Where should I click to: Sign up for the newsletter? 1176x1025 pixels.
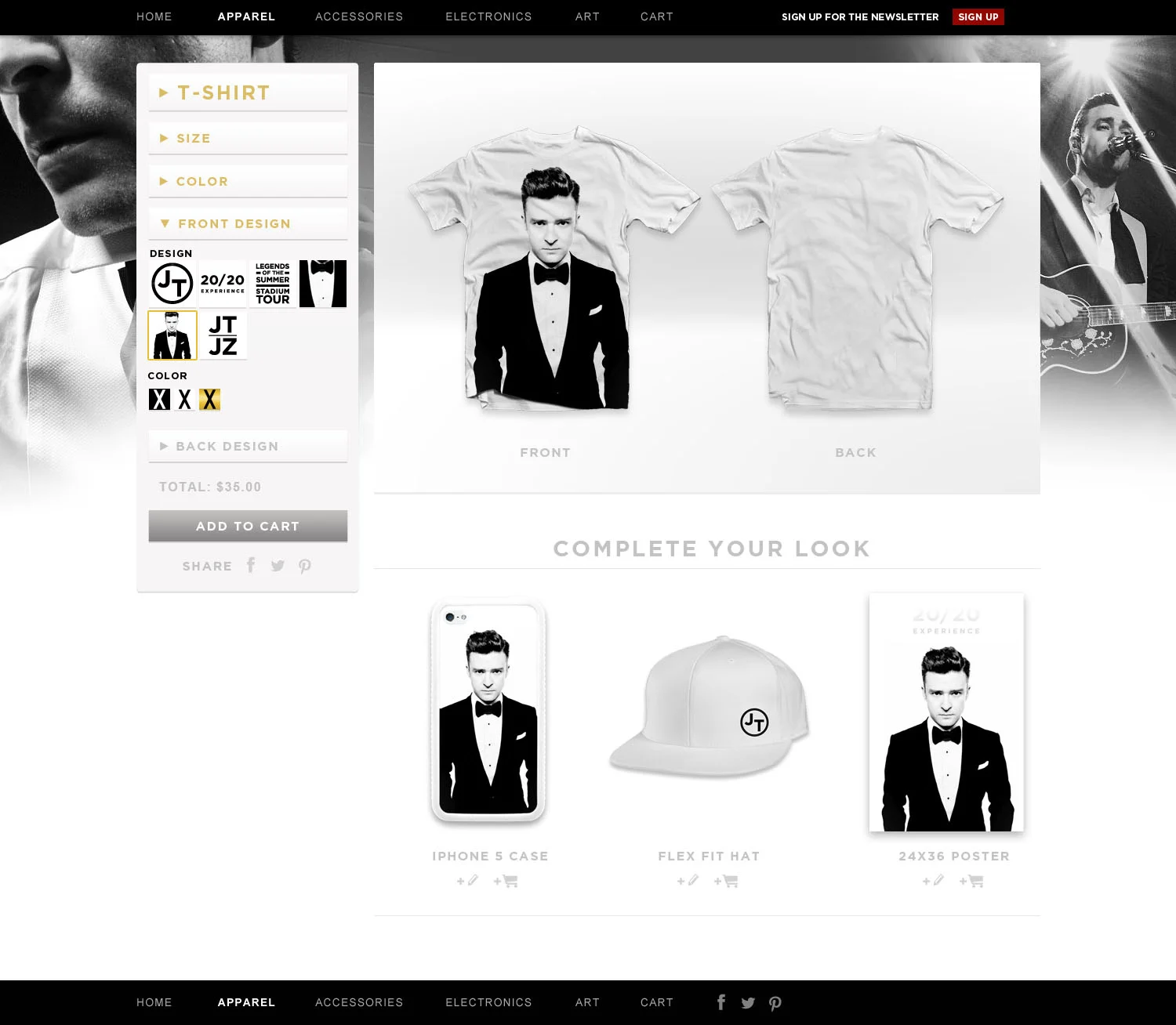(978, 16)
